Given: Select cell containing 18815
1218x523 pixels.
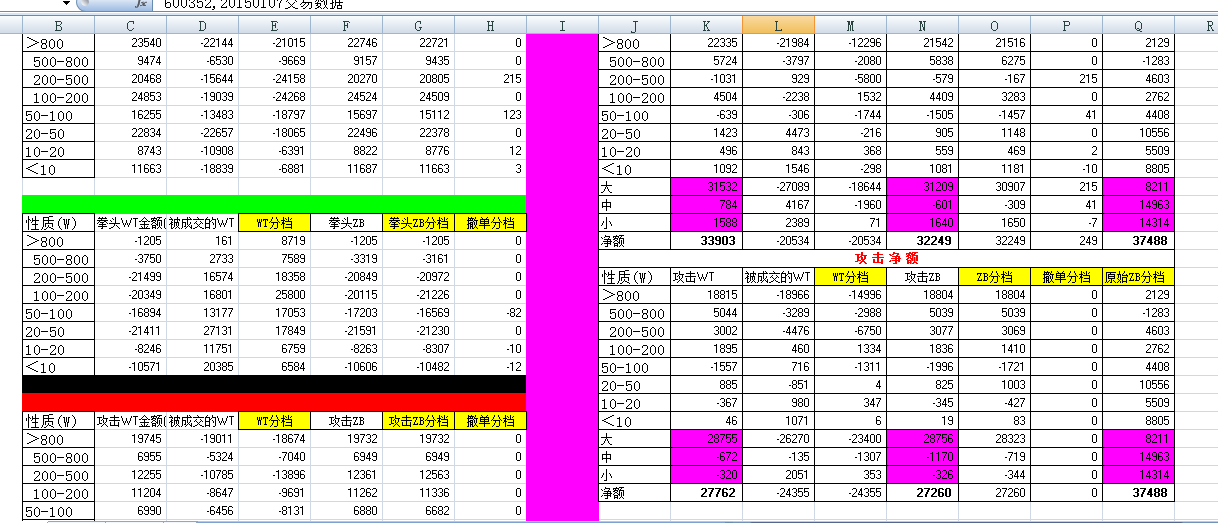Looking at the screenshot, I should click(x=706, y=295).
